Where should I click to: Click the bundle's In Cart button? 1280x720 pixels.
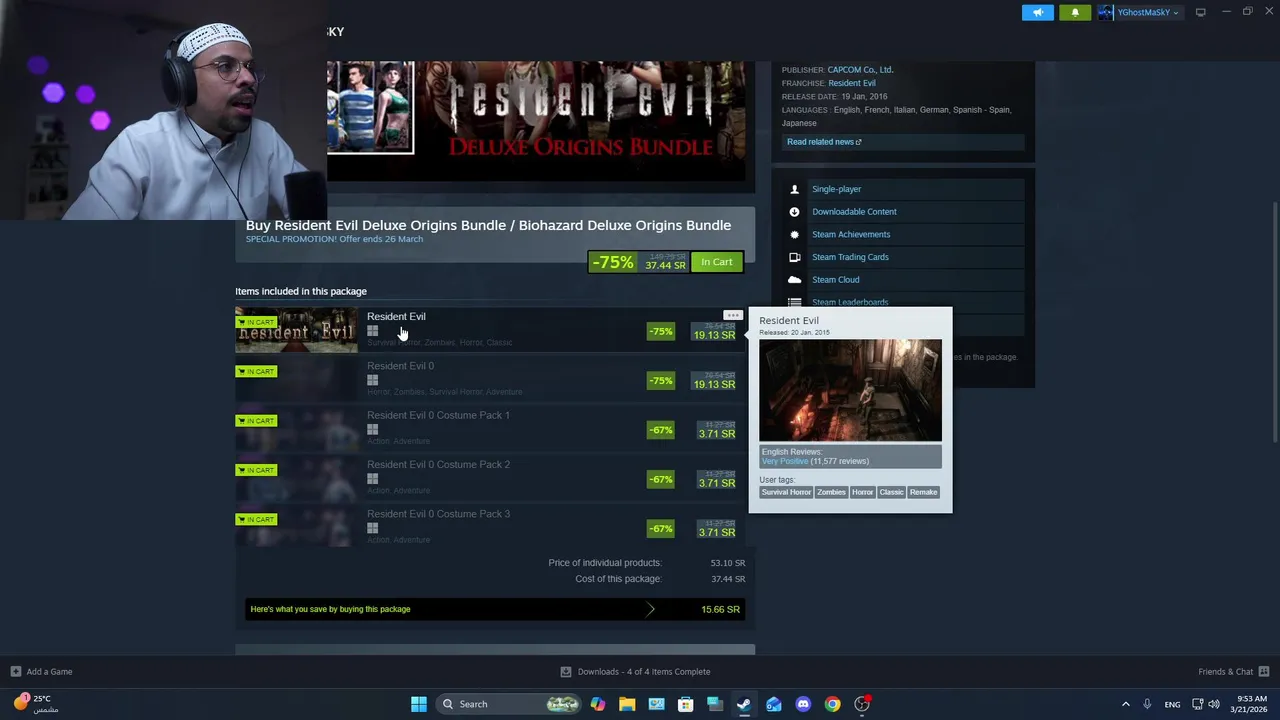point(716,262)
